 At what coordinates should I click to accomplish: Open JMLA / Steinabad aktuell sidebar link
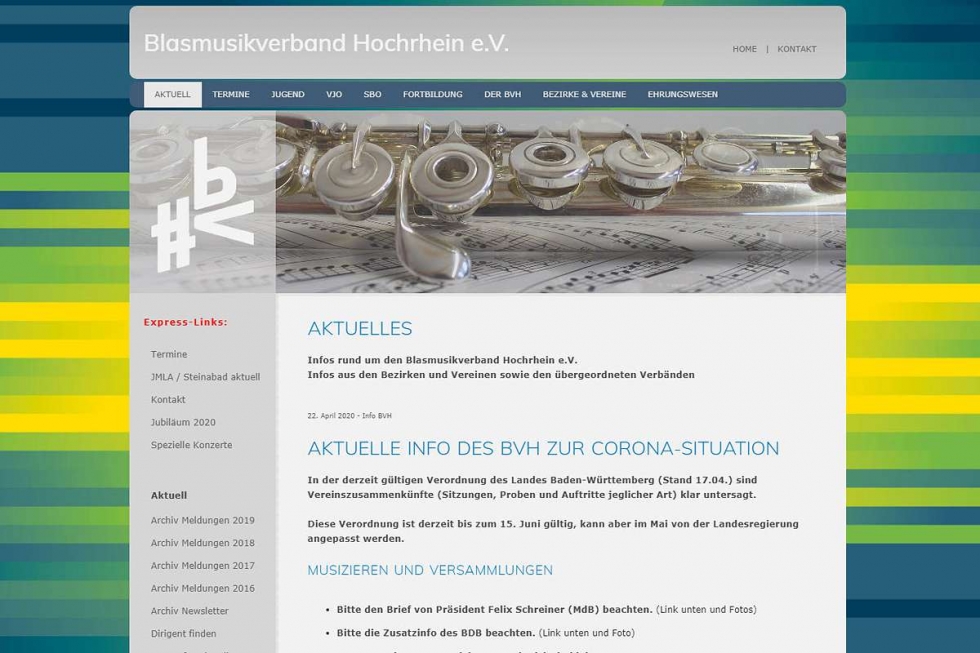(x=205, y=377)
